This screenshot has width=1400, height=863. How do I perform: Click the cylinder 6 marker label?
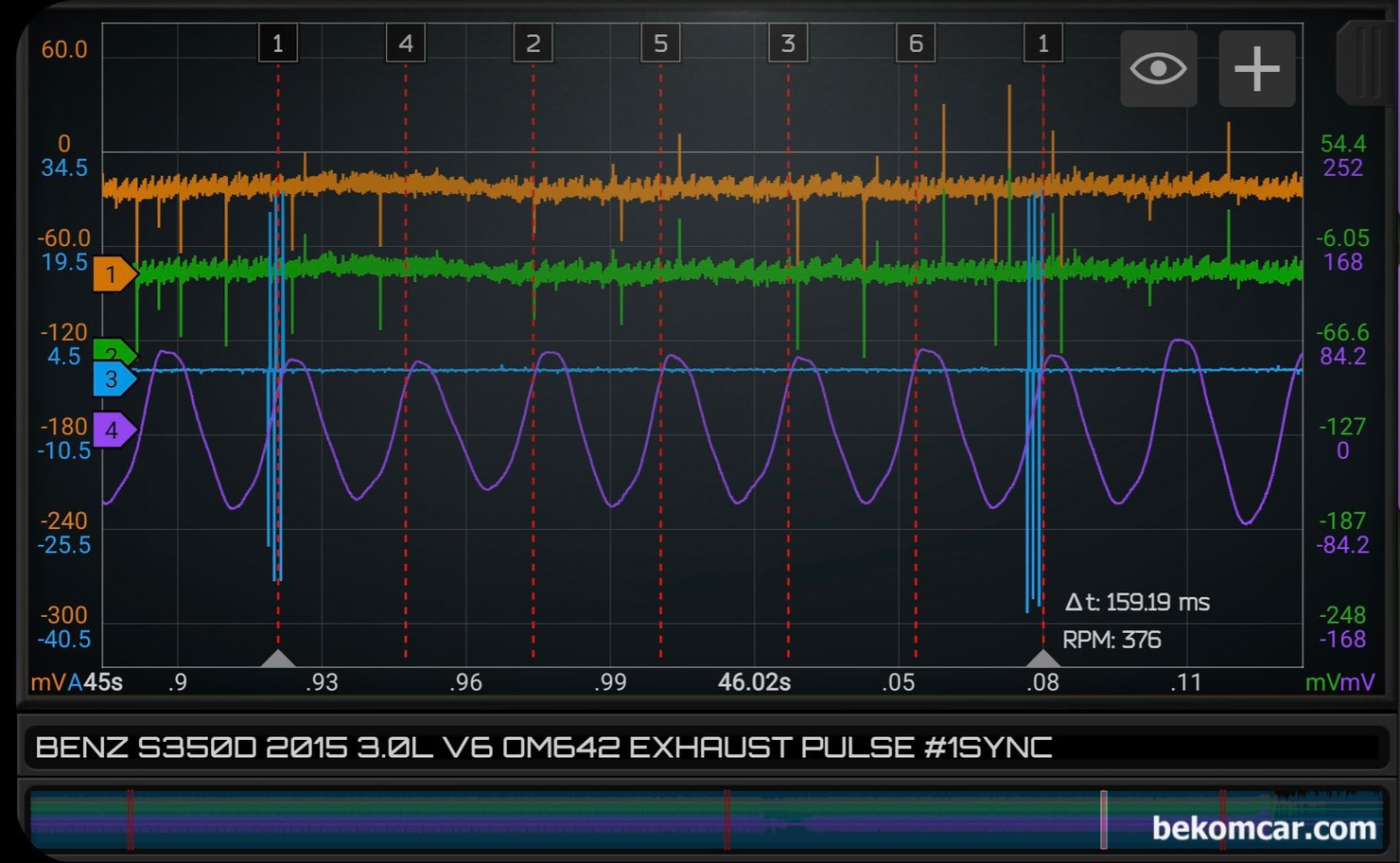[916, 44]
